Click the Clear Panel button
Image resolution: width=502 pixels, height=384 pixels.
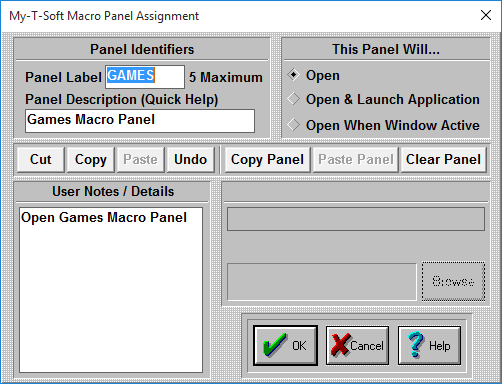[x=444, y=160]
